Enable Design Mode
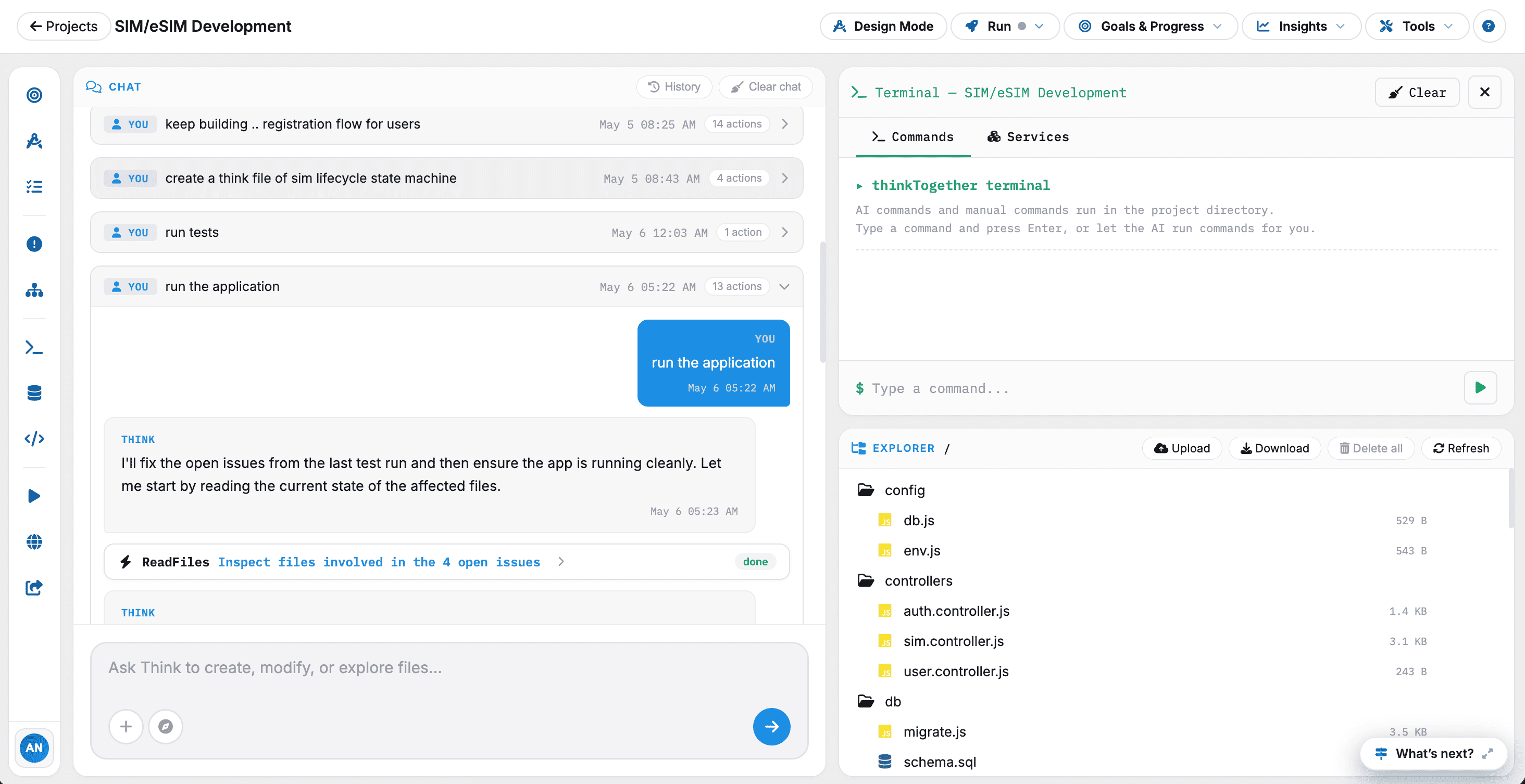The image size is (1525, 784). point(883,26)
